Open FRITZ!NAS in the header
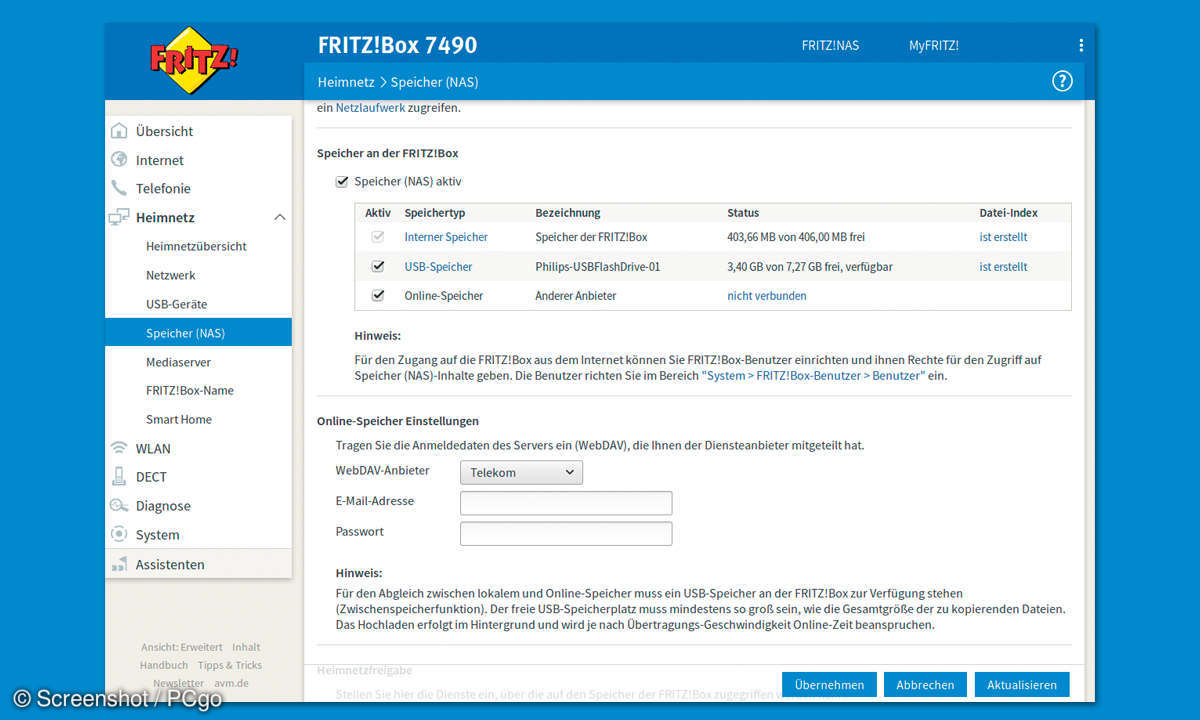The width and height of the screenshot is (1200, 720). (x=830, y=45)
